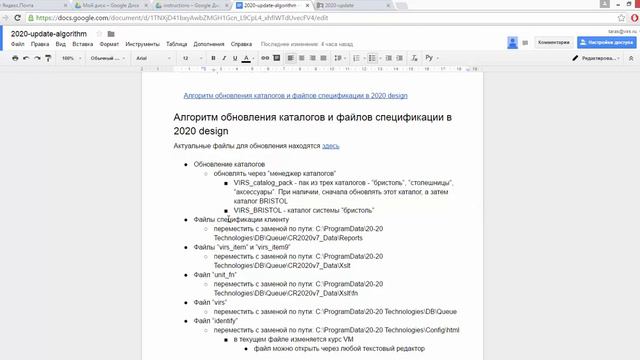The image size is (640, 360).
Task: Open the text color picker
Action: pos(247,58)
